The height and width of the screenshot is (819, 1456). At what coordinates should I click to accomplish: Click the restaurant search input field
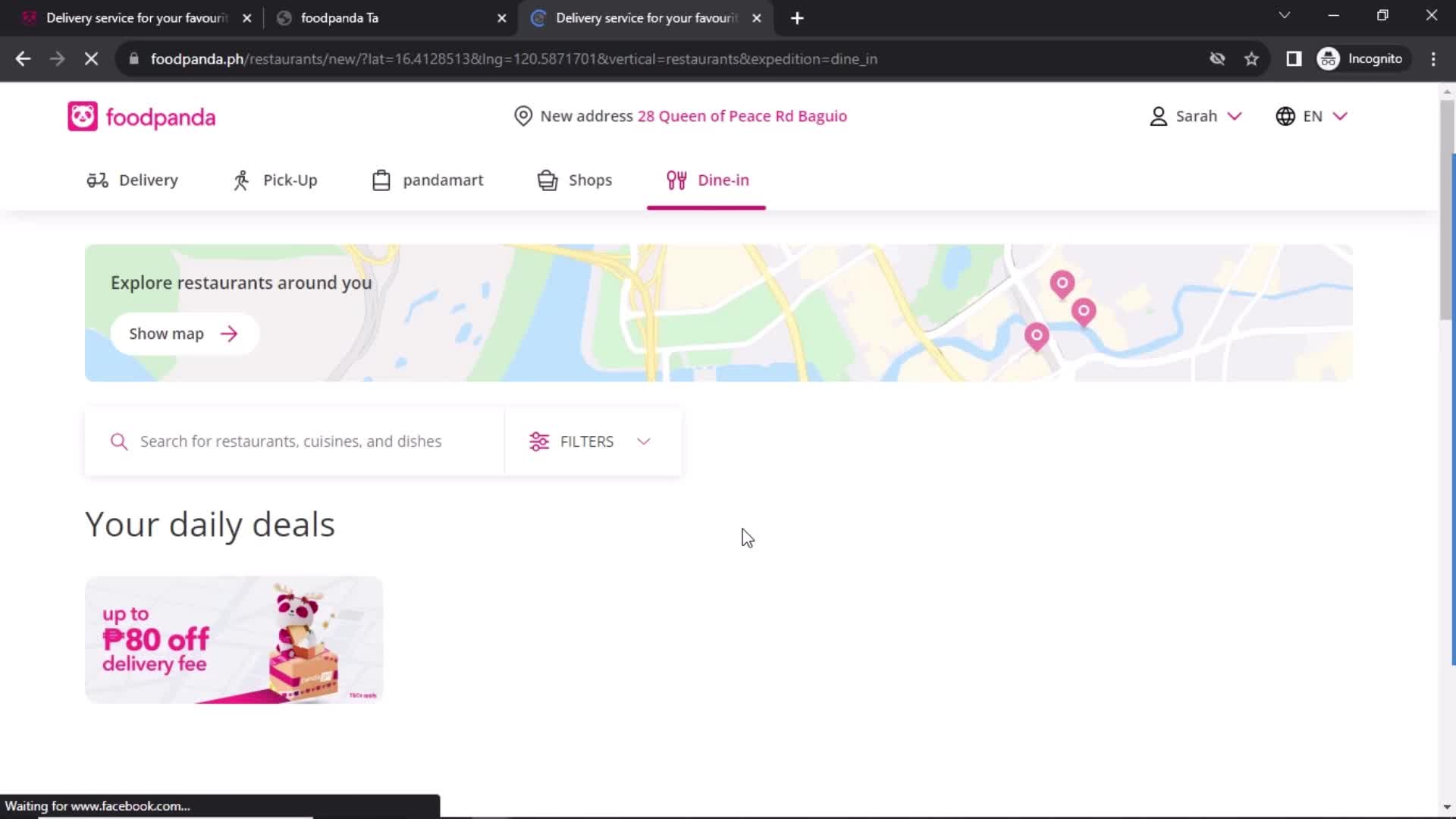(294, 441)
